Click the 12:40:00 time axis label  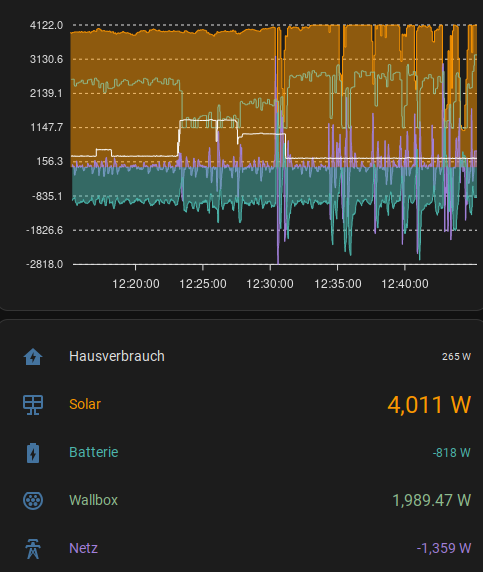click(405, 284)
